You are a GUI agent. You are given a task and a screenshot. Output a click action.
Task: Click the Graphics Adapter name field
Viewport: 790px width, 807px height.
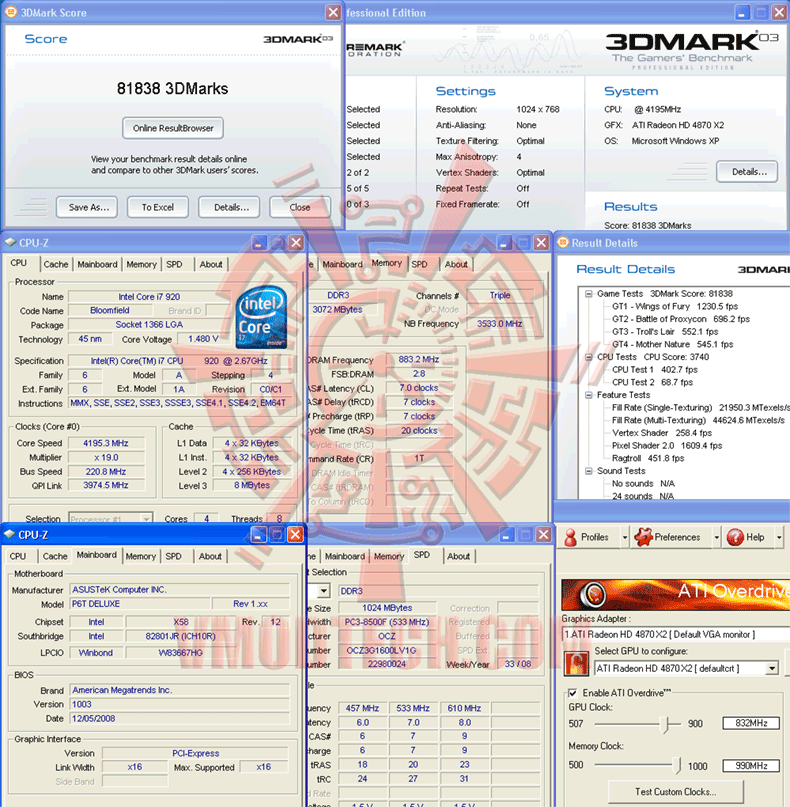coord(675,635)
